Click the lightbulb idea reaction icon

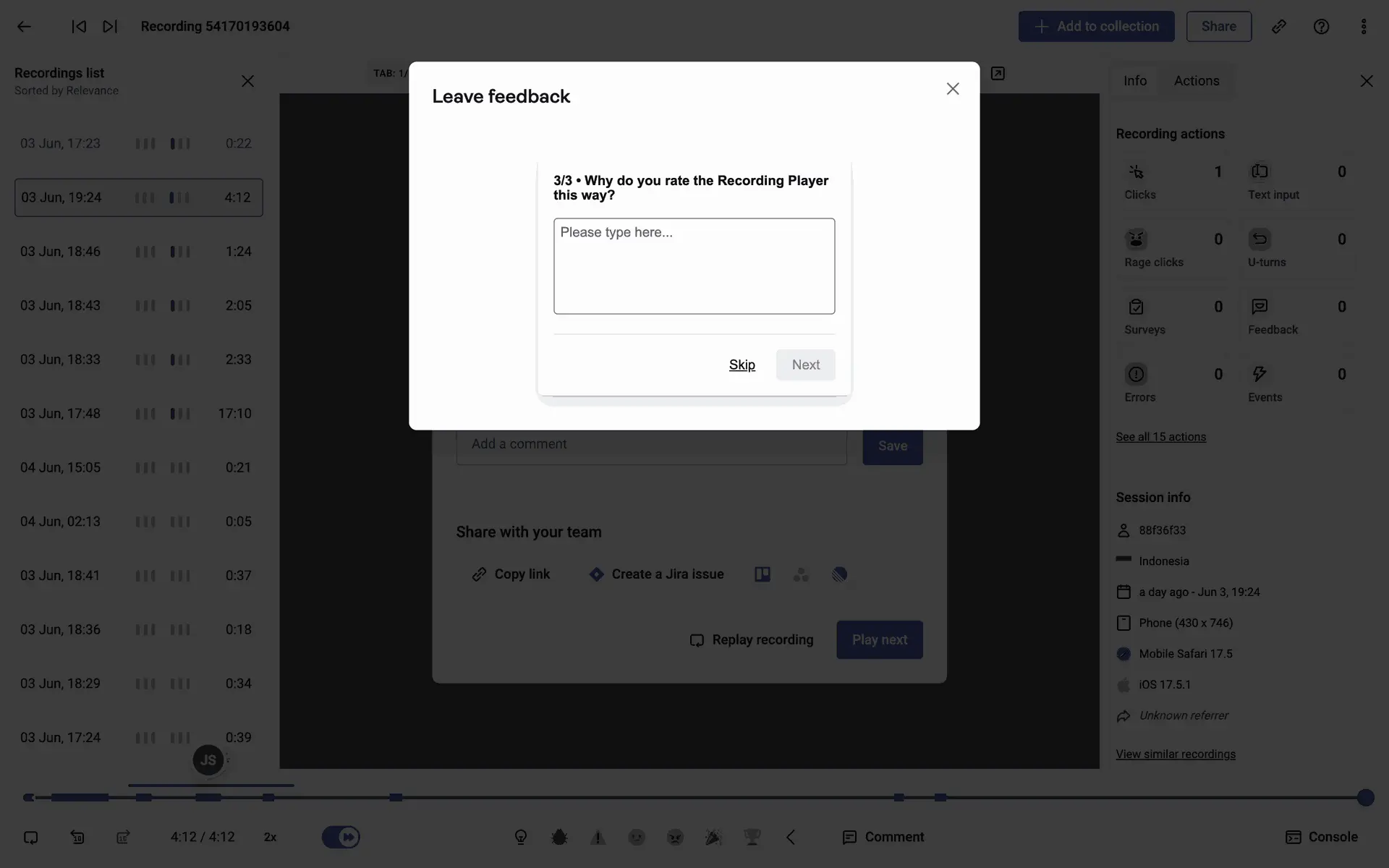pyautogui.click(x=521, y=837)
